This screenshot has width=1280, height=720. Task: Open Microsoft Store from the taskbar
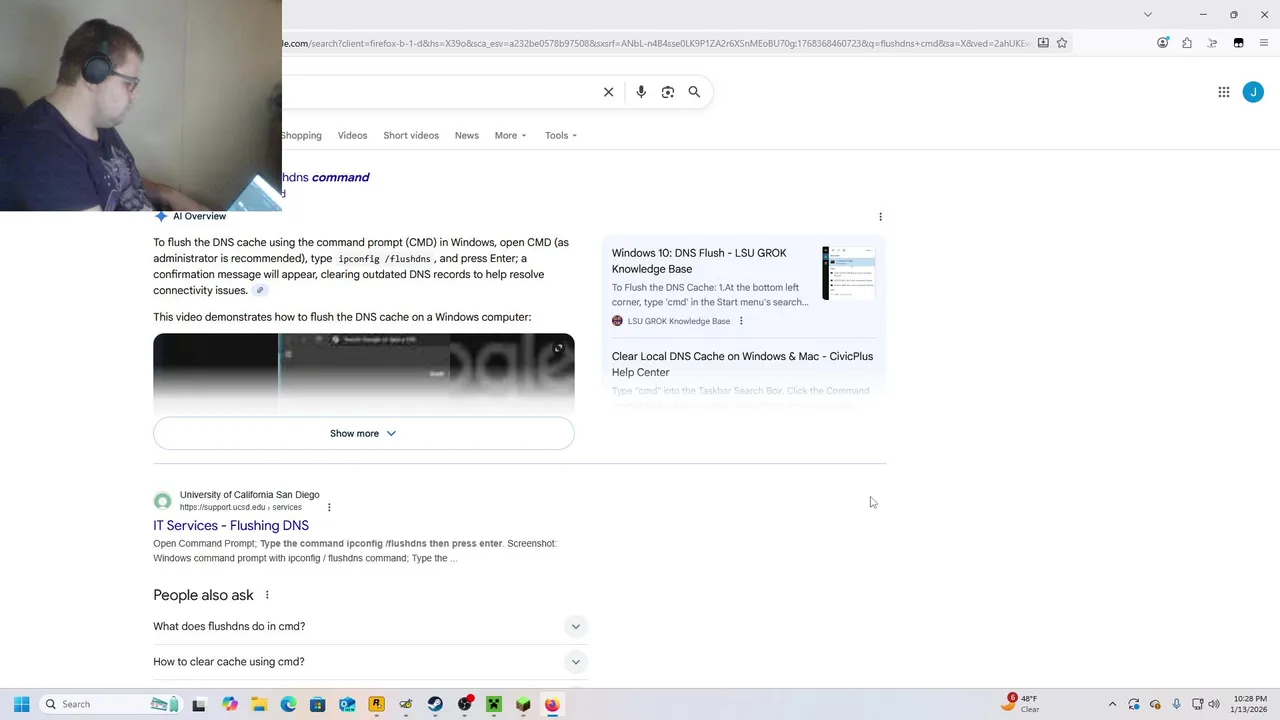coord(318,704)
